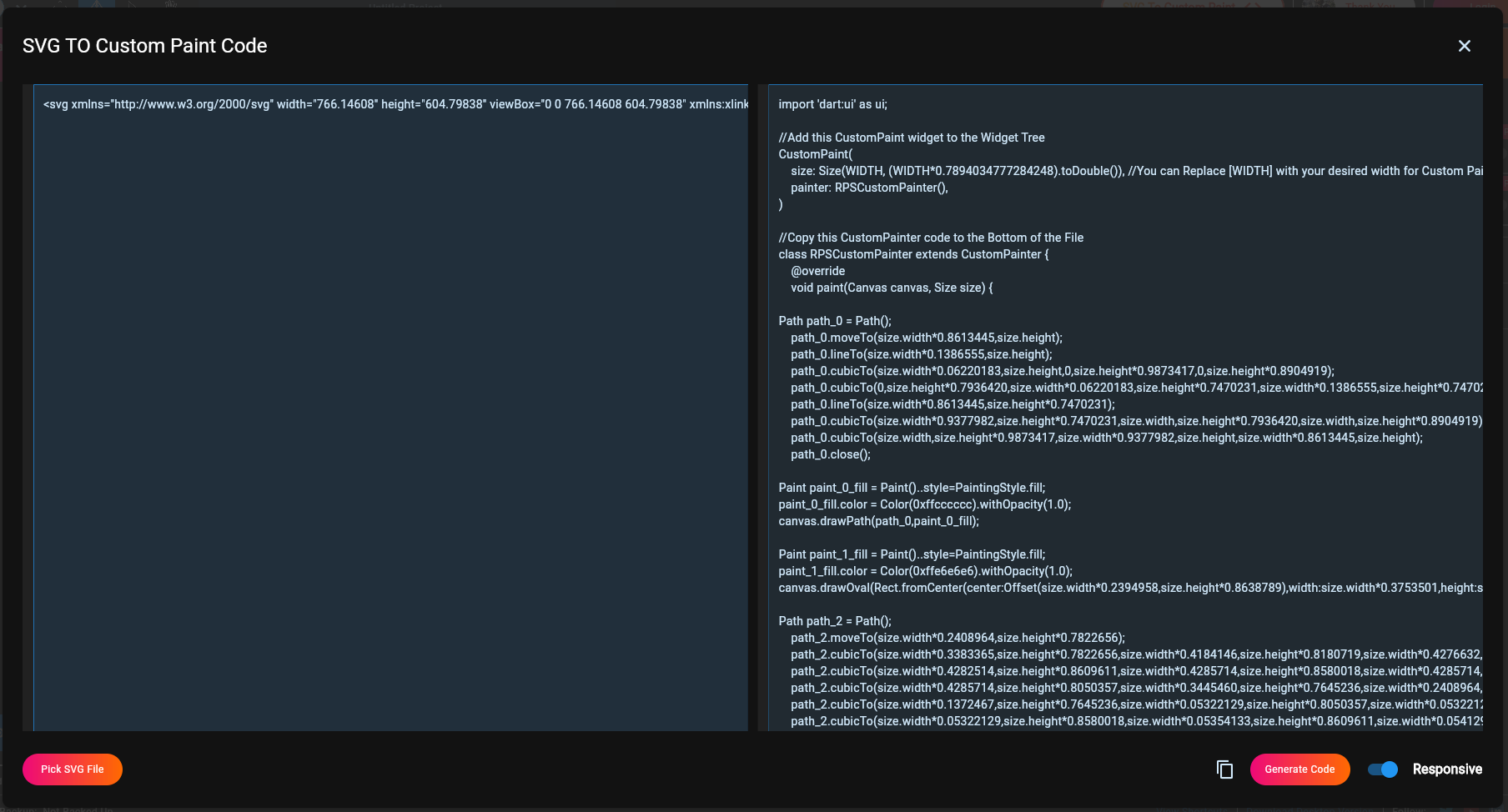The image size is (1508, 812).
Task: Click the 'Path path_0 = Path();' line
Action: (834, 321)
